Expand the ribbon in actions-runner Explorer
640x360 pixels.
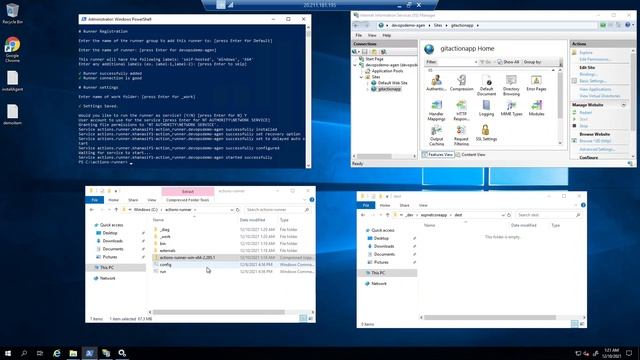click(304, 200)
